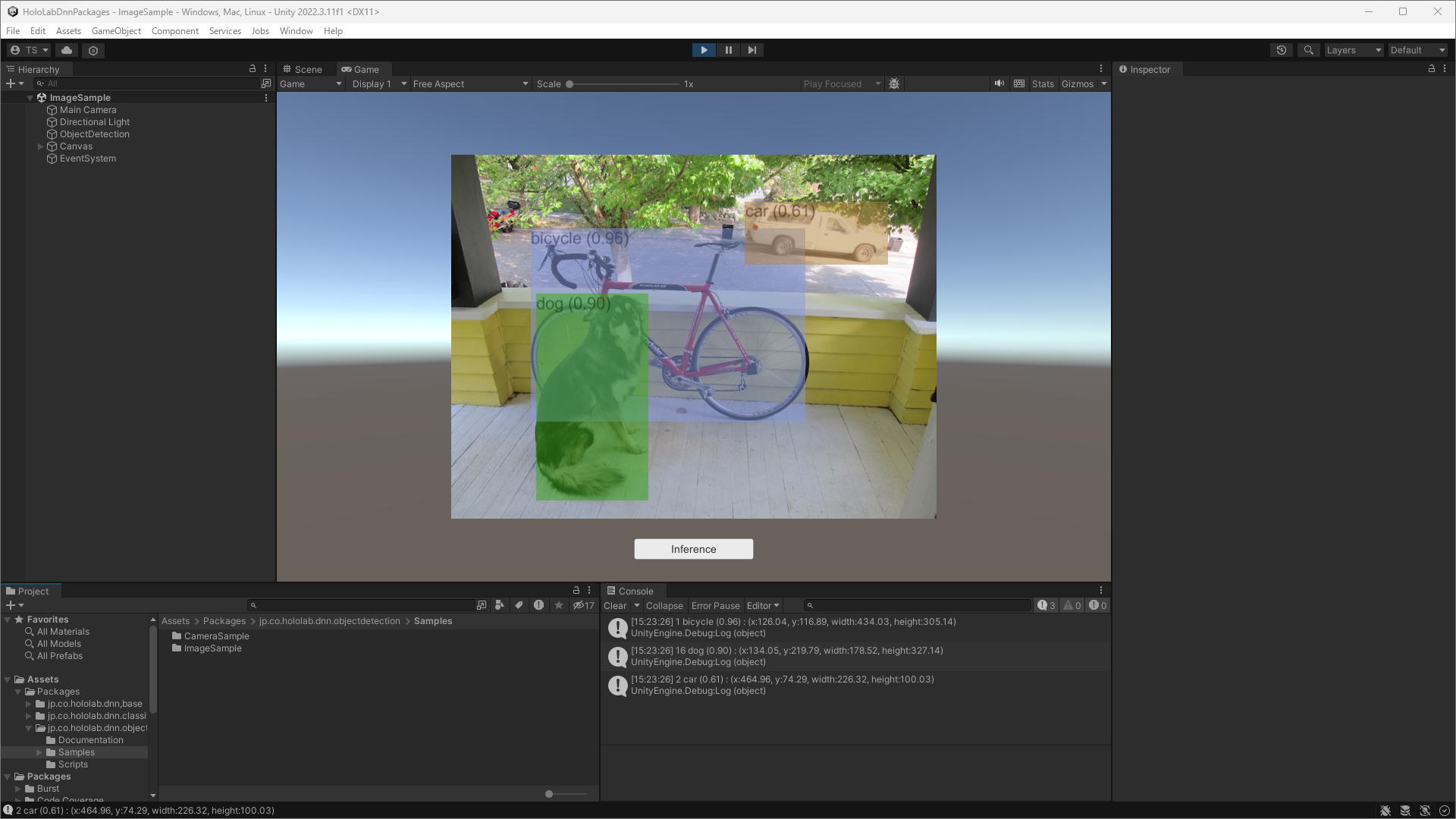
Task: Open the Layers dropdown
Action: click(1354, 50)
